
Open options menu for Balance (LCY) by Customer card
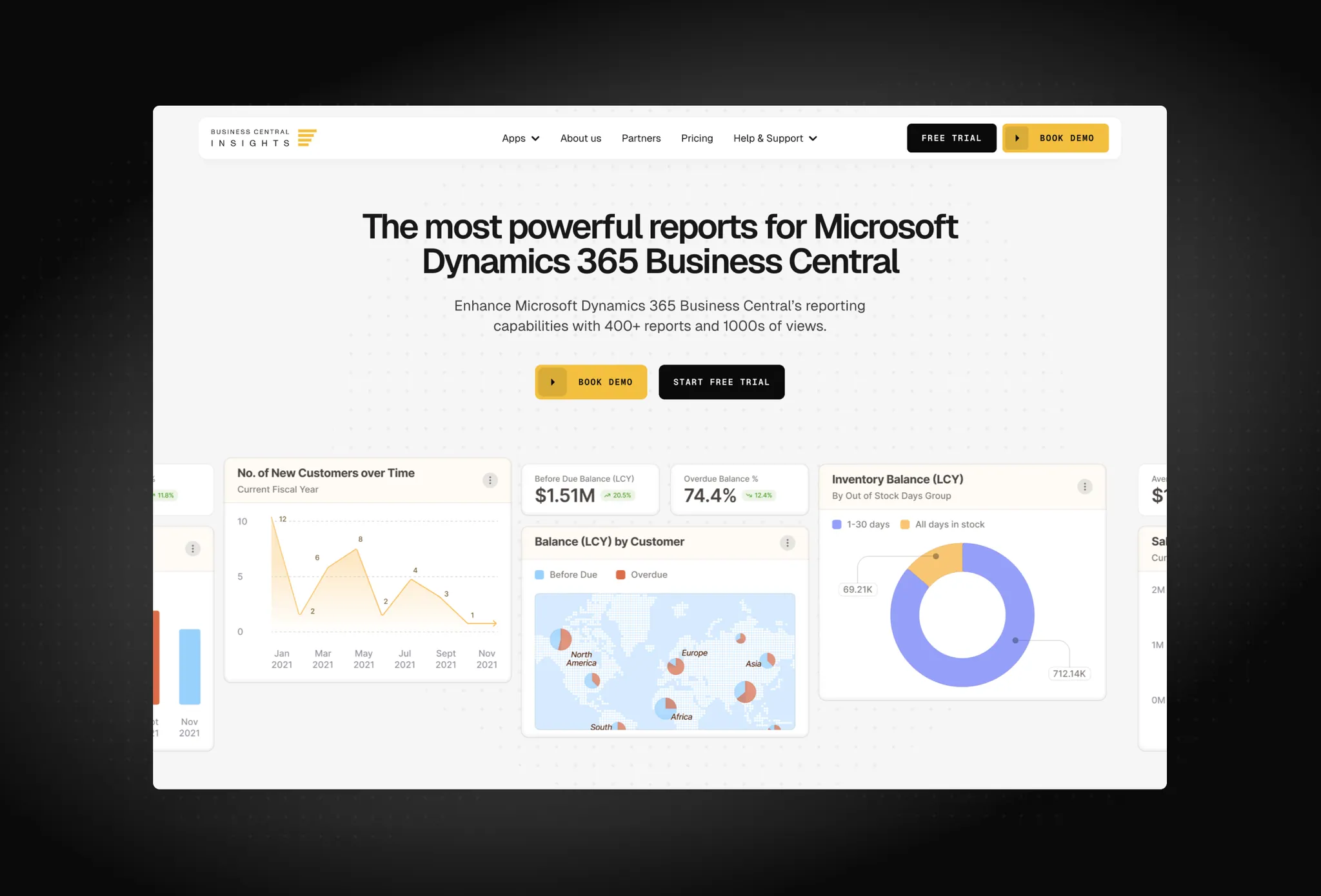pos(788,543)
